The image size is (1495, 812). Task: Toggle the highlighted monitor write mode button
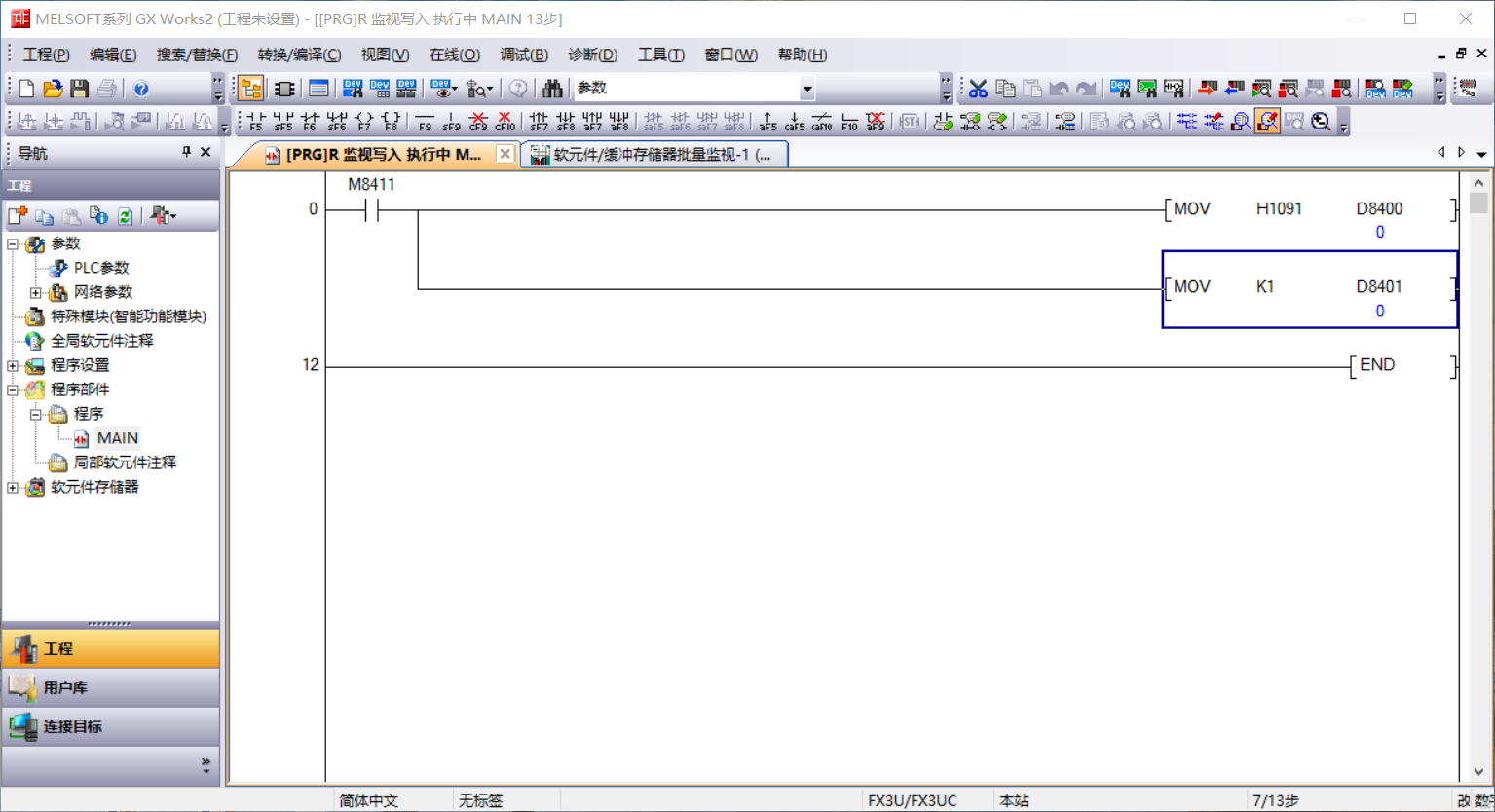tap(1267, 121)
